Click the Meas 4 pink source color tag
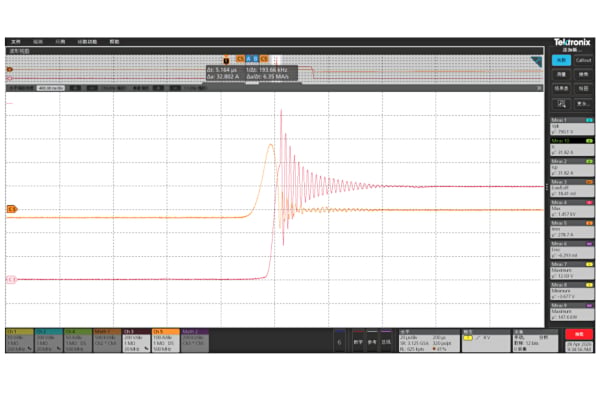 point(589,202)
